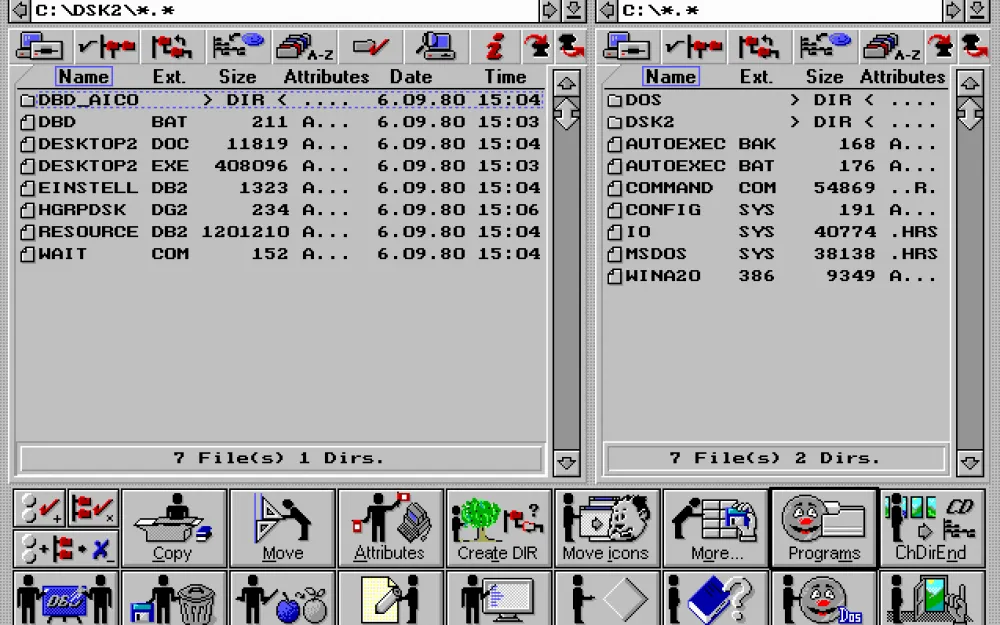Image resolution: width=1000 pixels, height=625 pixels.
Task: Click the drive selection icon in right panel toolbar
Action: tap(627, 47)
